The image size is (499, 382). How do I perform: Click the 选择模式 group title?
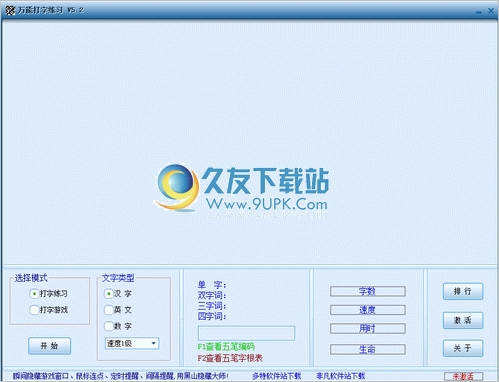click(31, 278)
